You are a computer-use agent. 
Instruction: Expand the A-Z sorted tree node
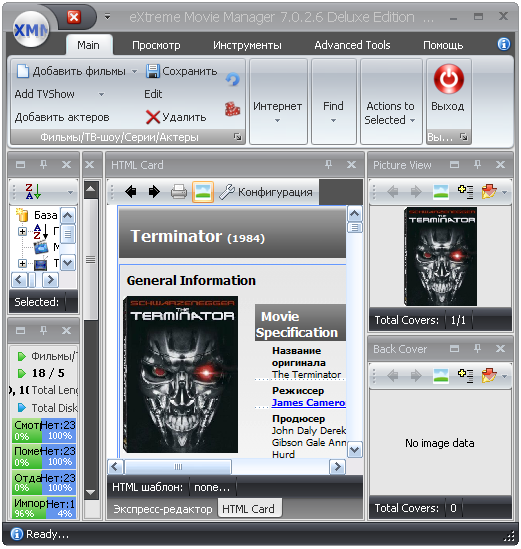point(22,231)
